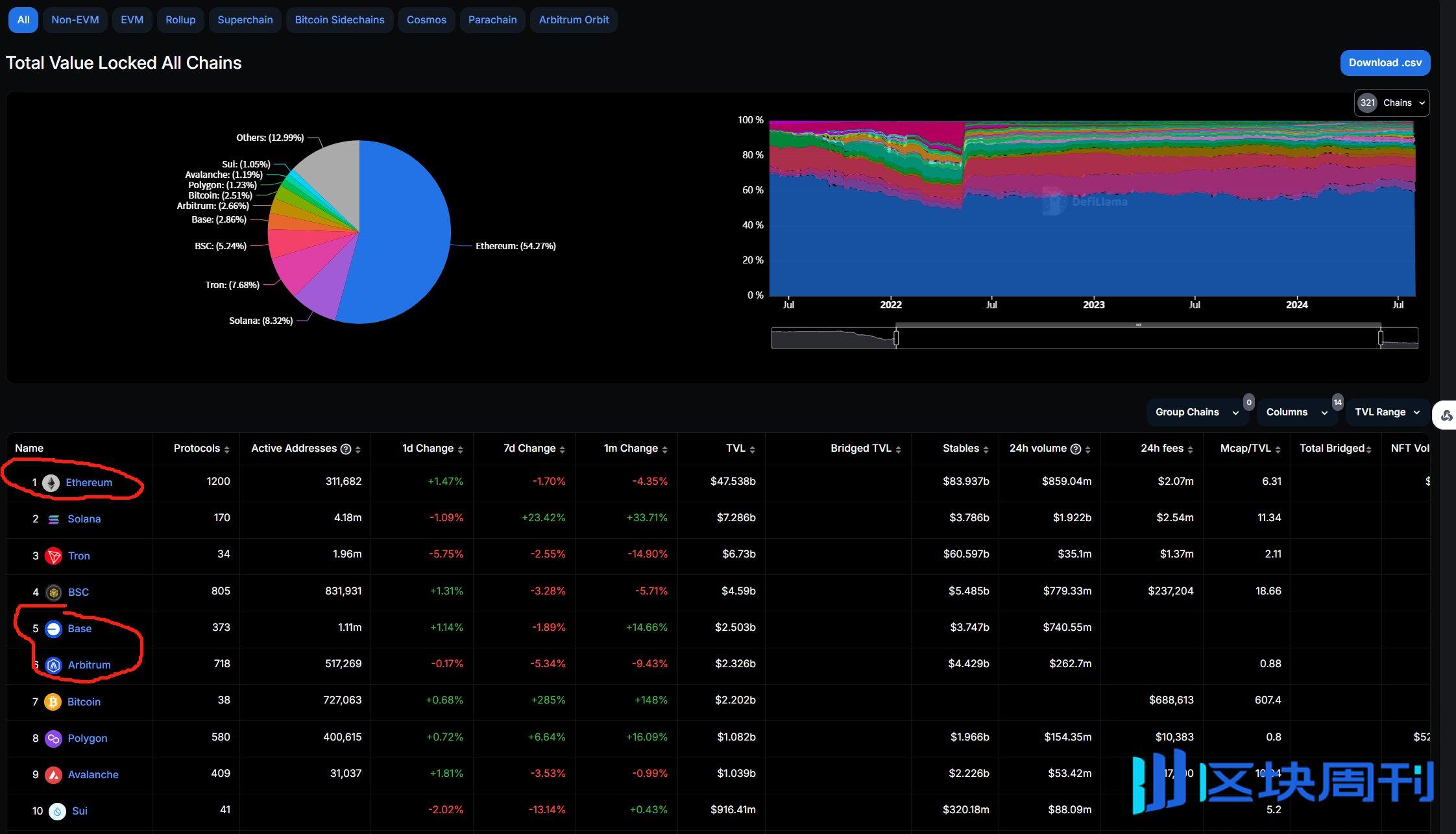Sort by Stables column arrows
The image size is (1456, 834).
pos(986,449)
